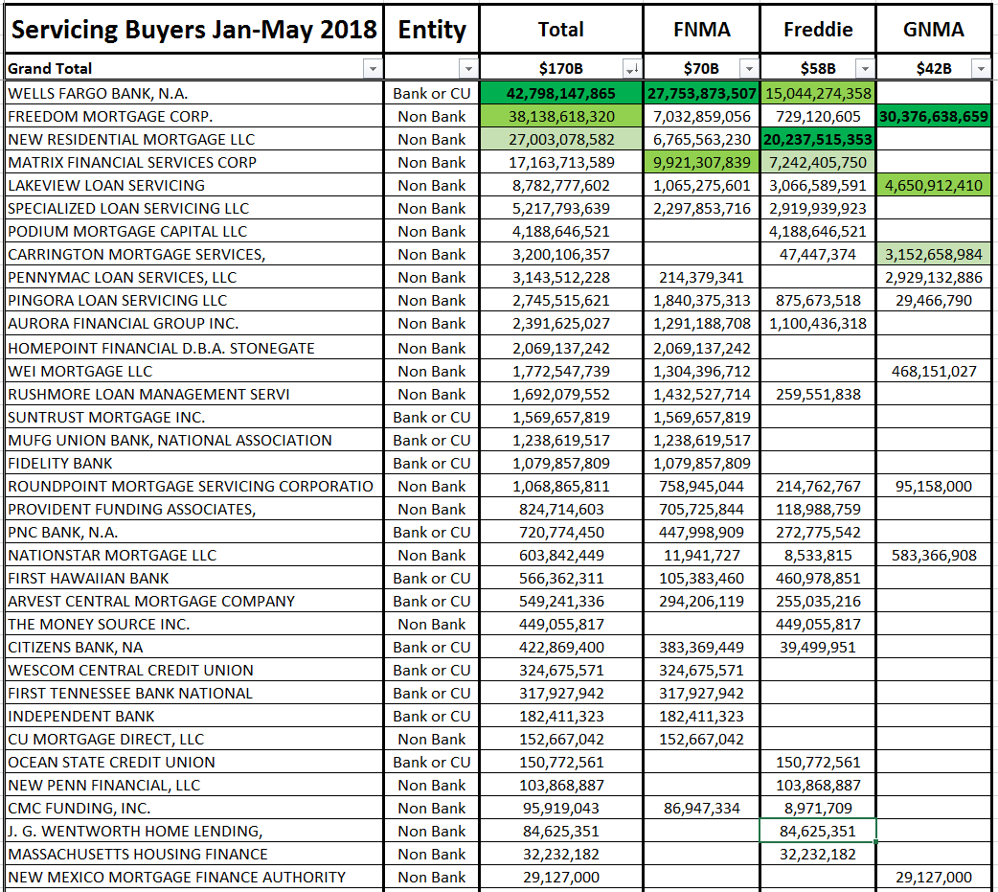Select the 3,152,658,984 GNMA cell

click(x=934, y=254)
